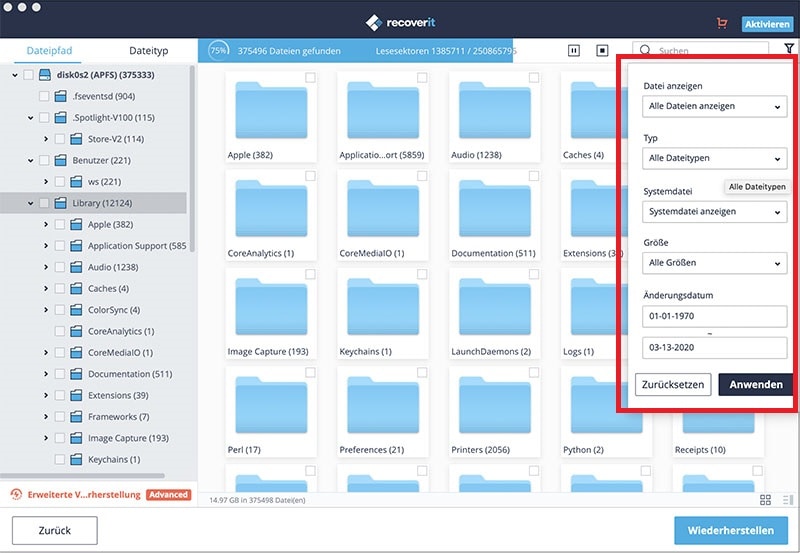
Task: Click the search magnifier icon
Action: 645,50
